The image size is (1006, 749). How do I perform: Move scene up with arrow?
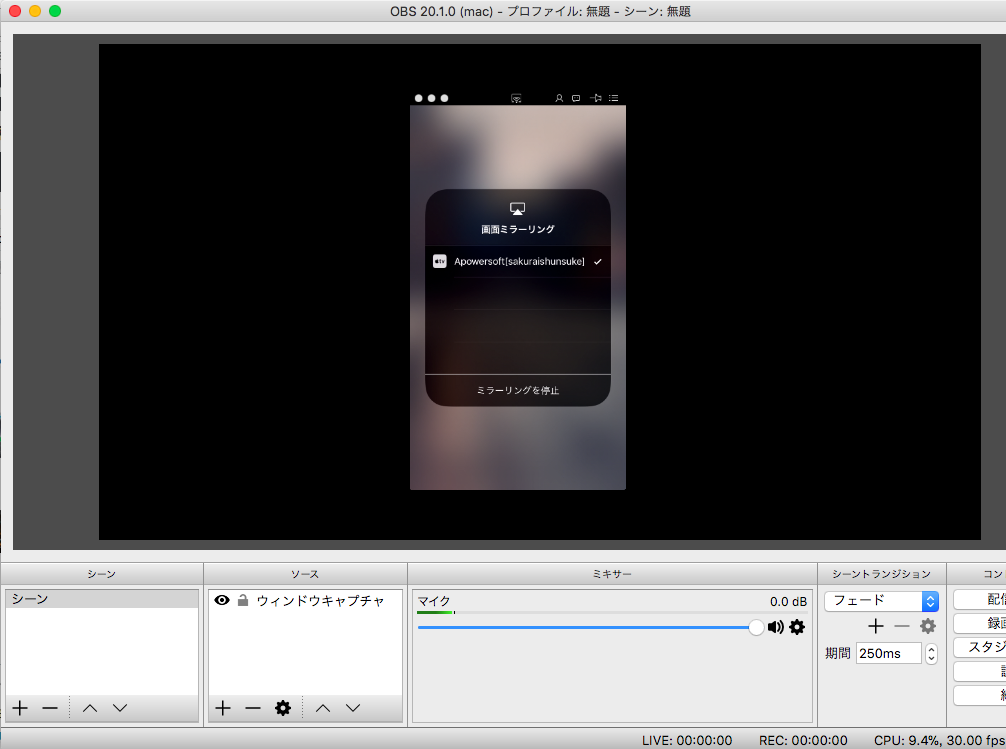90,708
